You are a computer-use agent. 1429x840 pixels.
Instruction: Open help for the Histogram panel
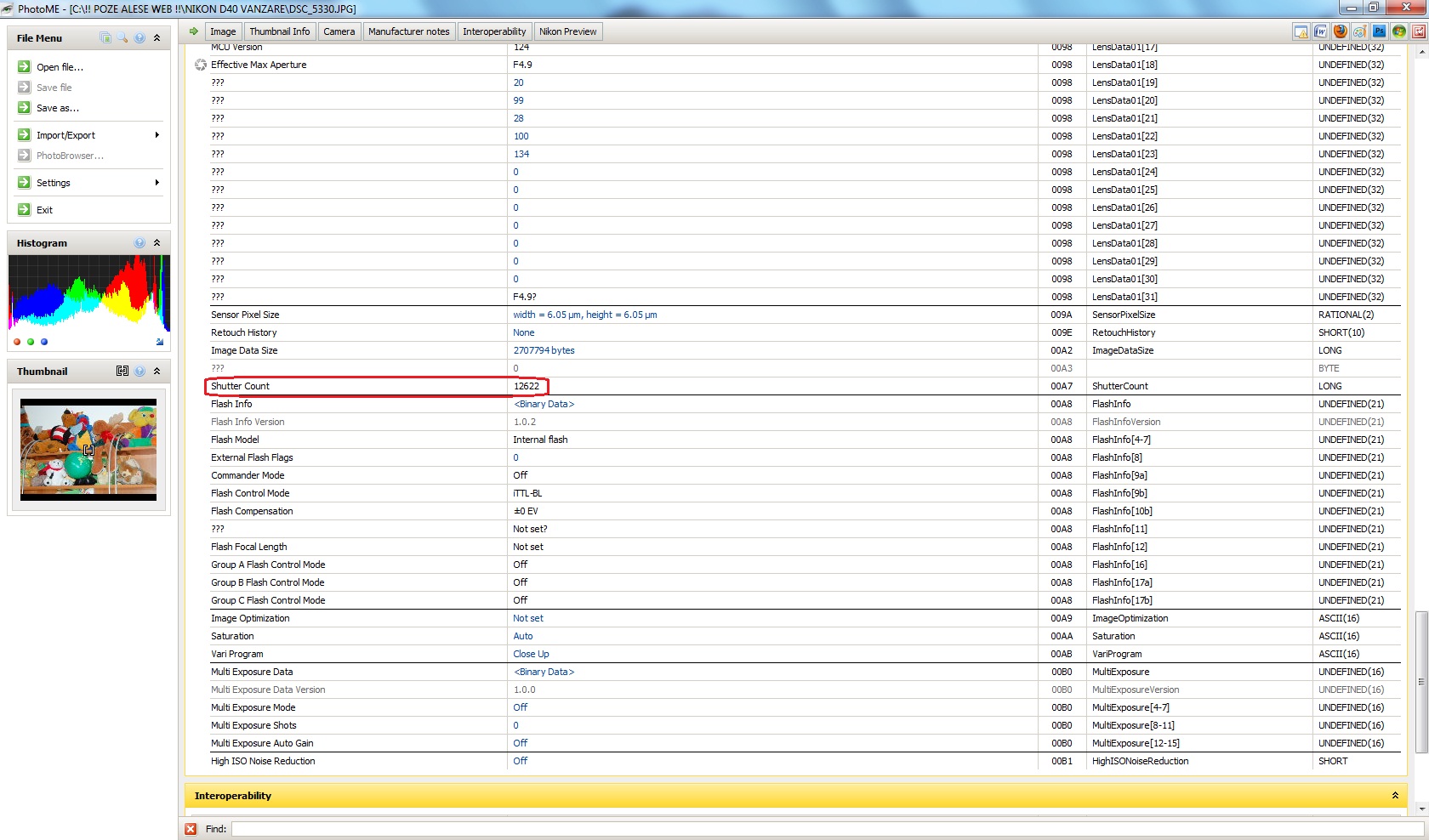139,243
